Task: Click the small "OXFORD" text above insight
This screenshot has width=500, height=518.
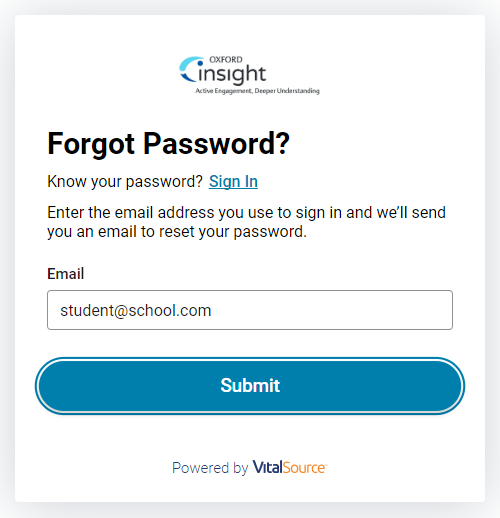Action: (x=226, y=60)
